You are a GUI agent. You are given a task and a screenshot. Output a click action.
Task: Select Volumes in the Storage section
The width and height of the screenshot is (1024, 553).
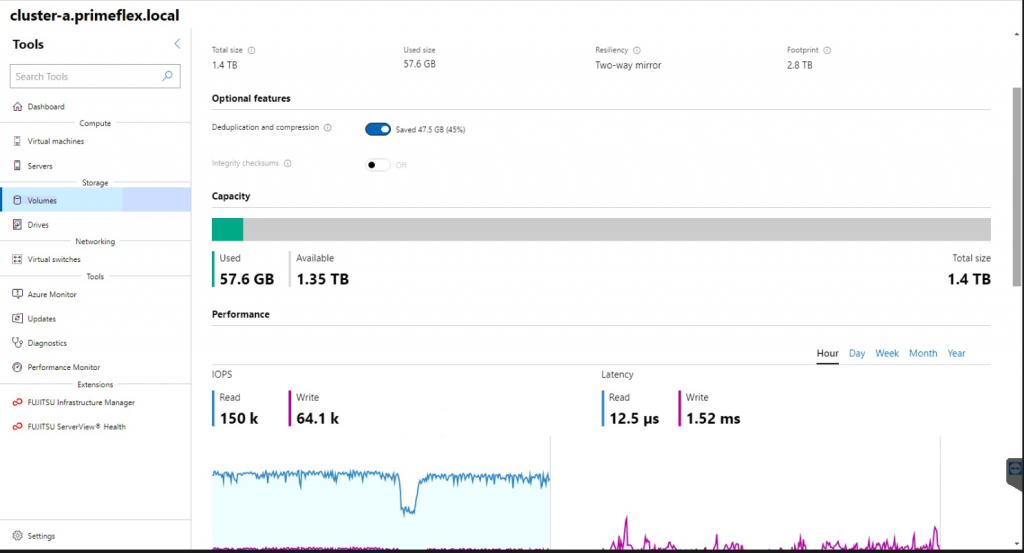click(42, 200)
